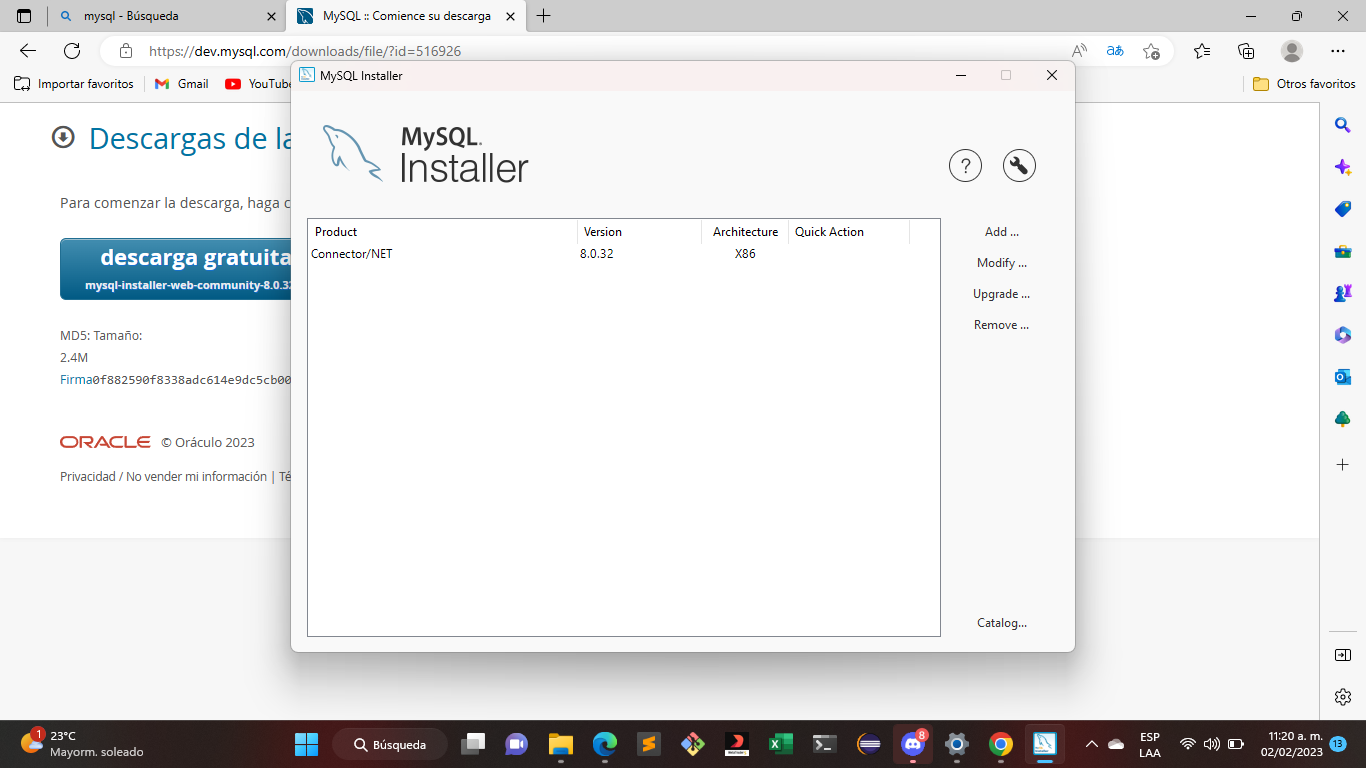Open Sublime Text from the taskbar

[648, 744]
